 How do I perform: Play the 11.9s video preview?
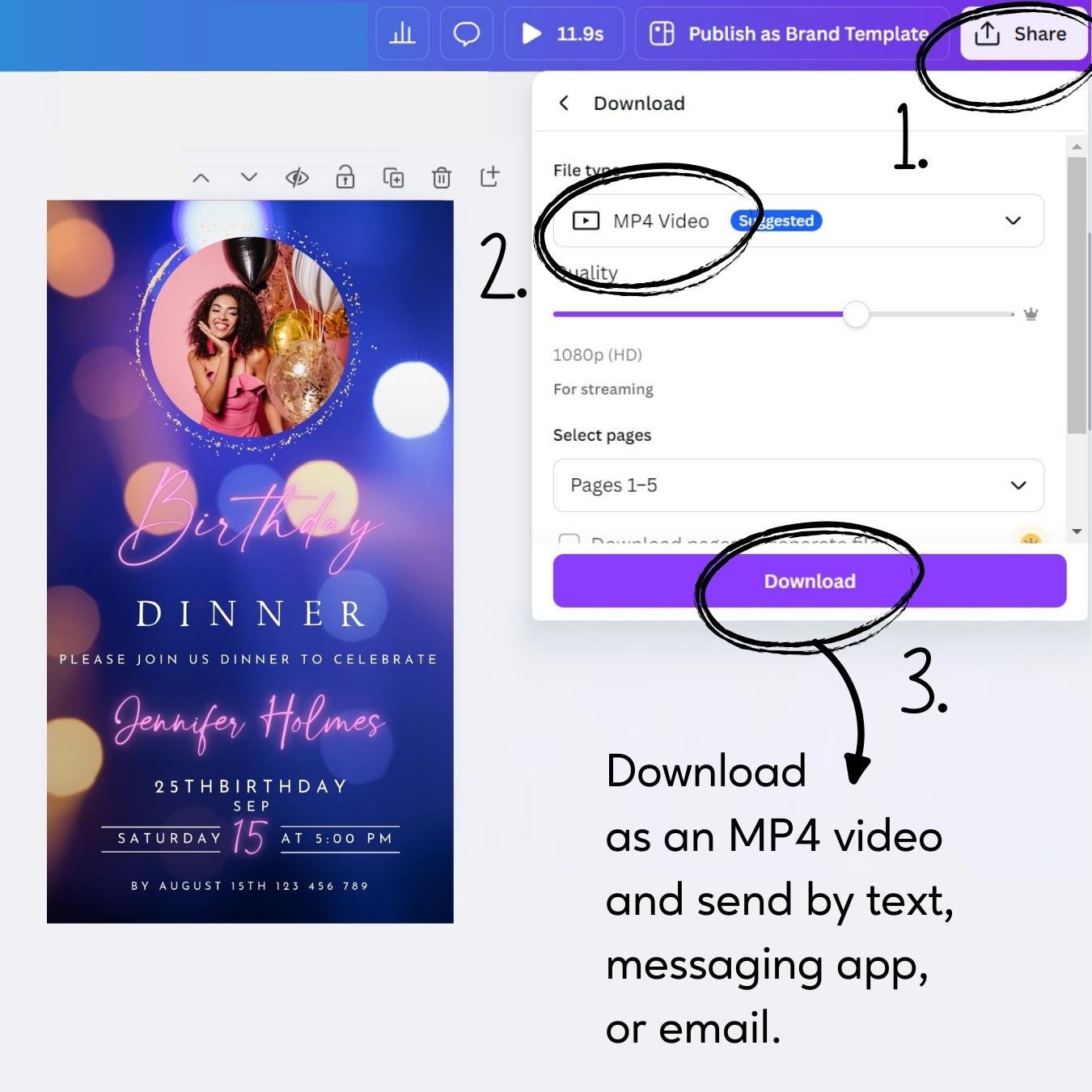(532, 34)
